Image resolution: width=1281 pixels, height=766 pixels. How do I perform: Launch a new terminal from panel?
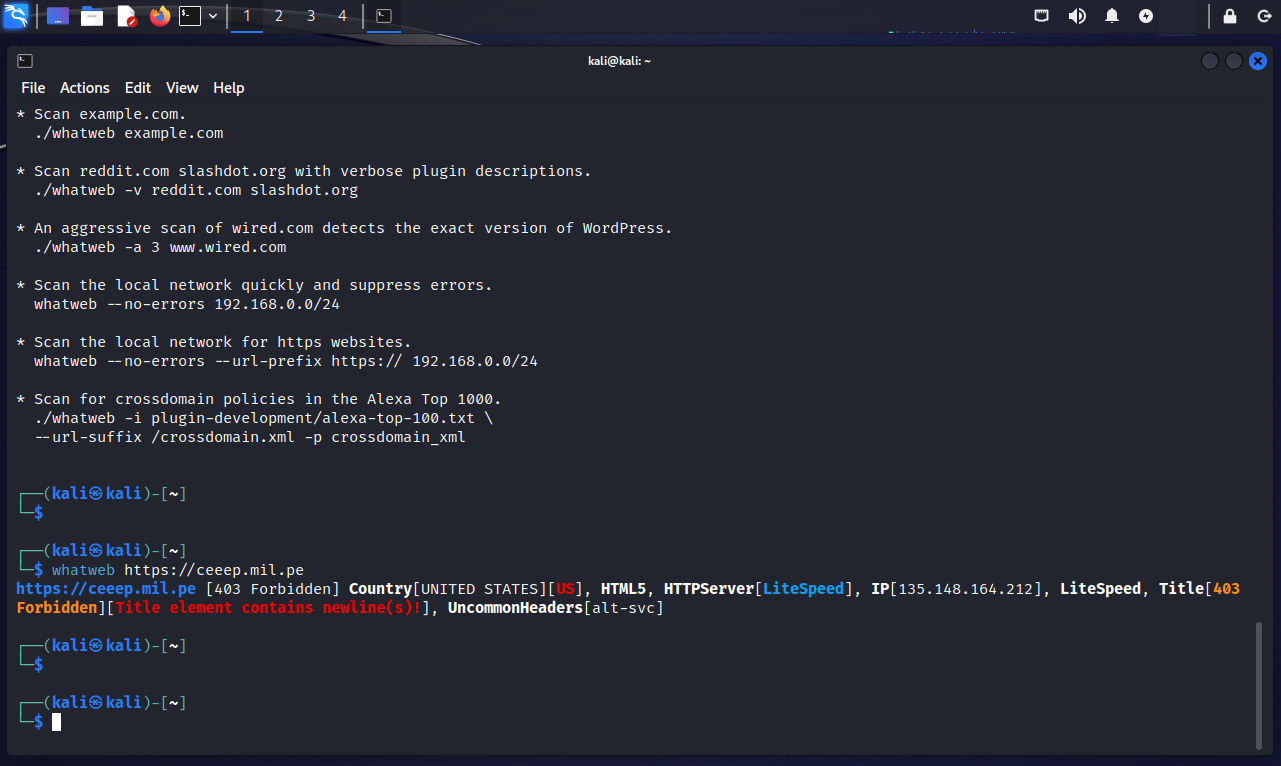coord(189,16)
